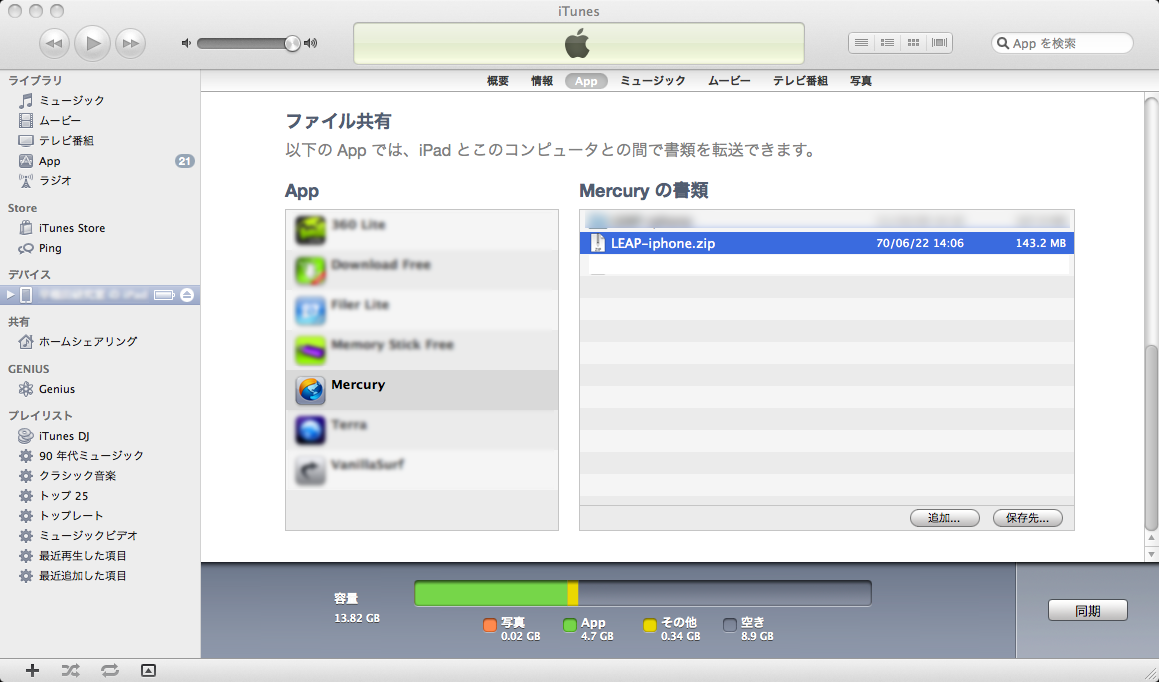
Task: Select the Filer Lite app icon
Action: pos(310,310)
